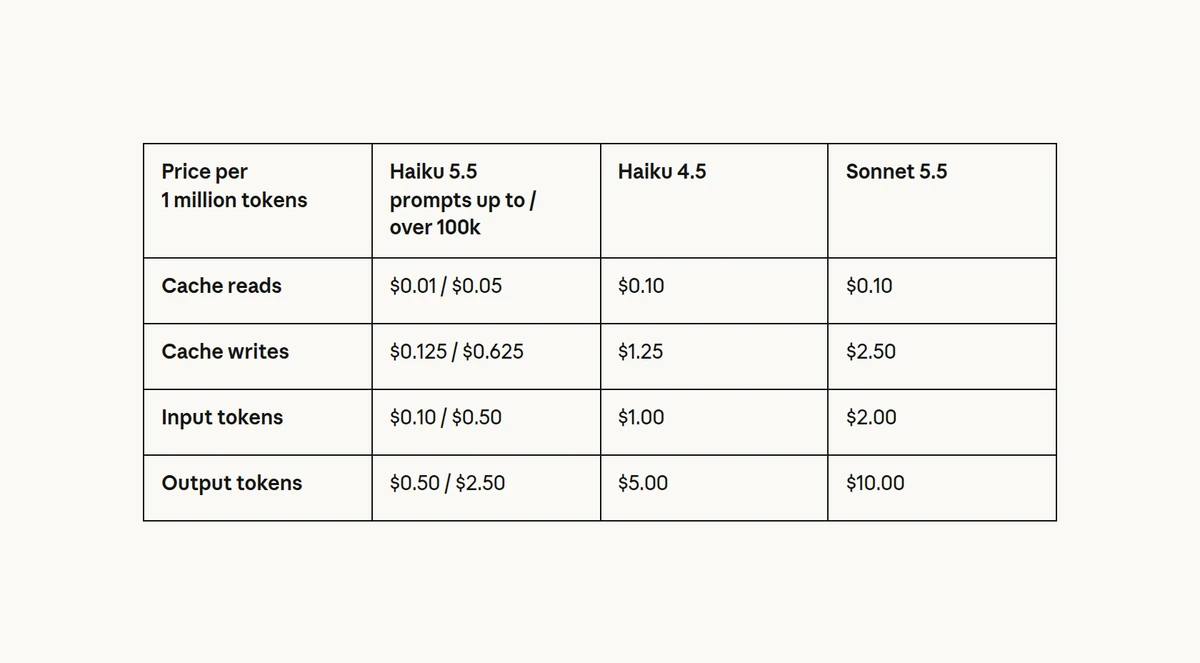Select the Haiku 4.5 $1.00 input price

pos(714,423)
